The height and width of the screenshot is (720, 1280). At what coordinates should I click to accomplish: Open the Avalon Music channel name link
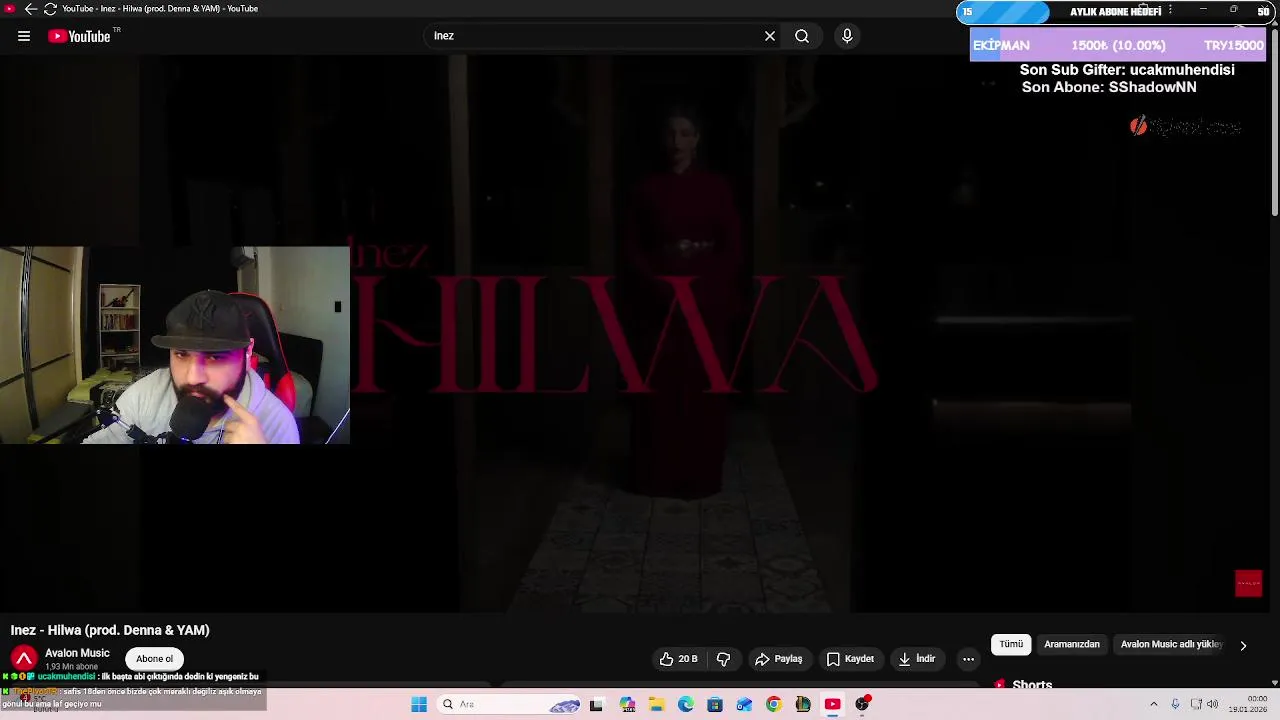(x=77, y=653)
